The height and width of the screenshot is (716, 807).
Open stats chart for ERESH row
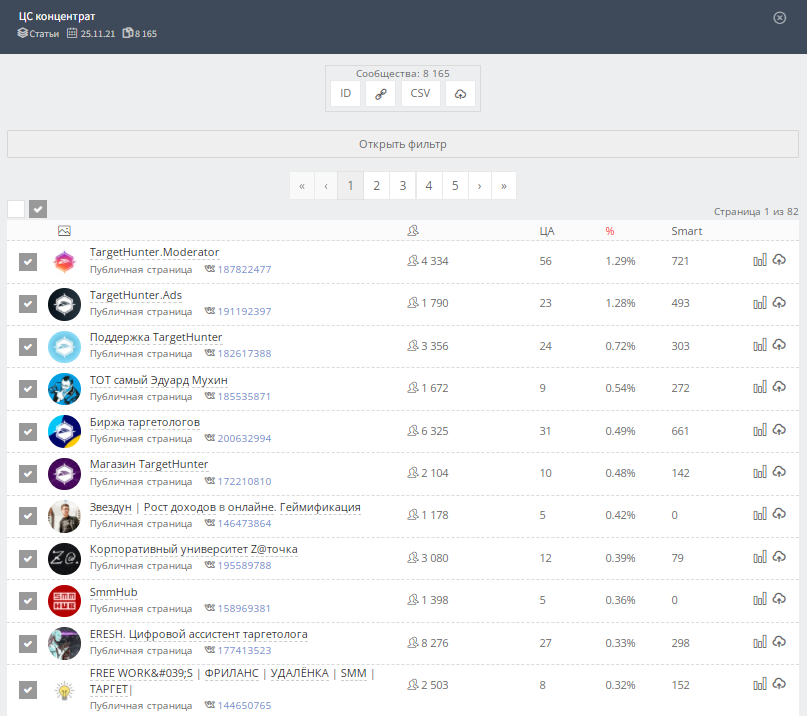760,642
